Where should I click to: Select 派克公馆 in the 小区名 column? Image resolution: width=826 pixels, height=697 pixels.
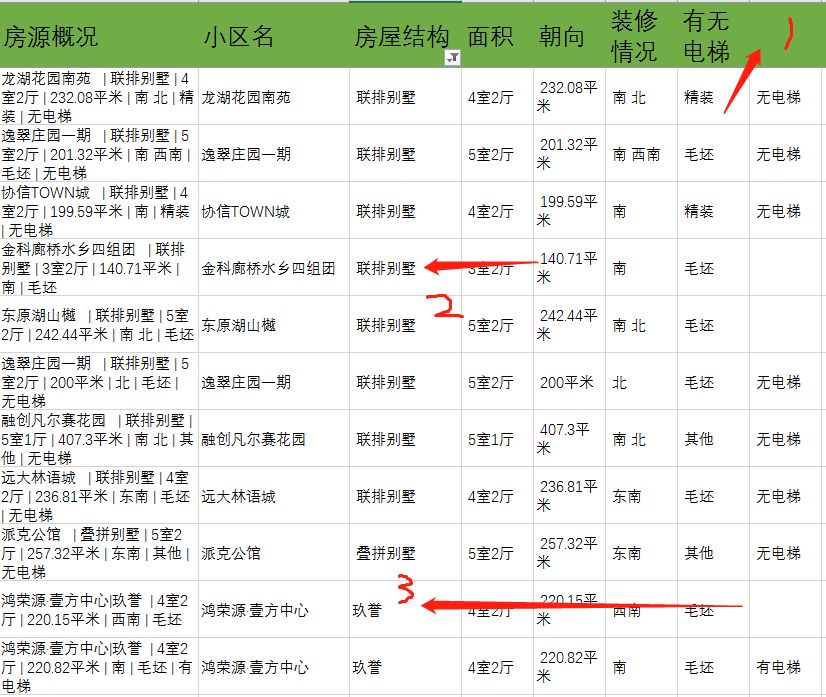click(274, 552)
